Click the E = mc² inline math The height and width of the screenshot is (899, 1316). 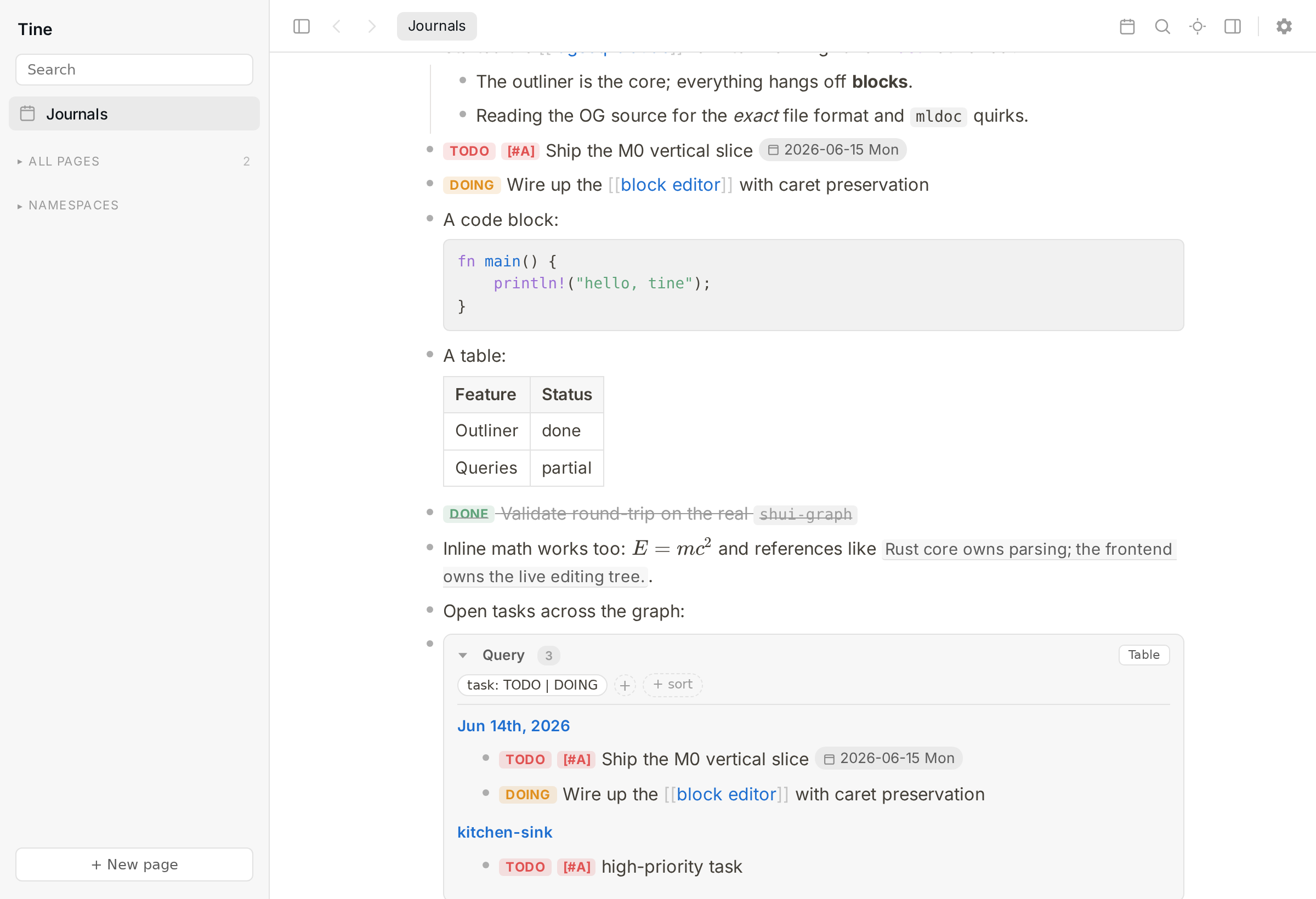coord(672,548)
